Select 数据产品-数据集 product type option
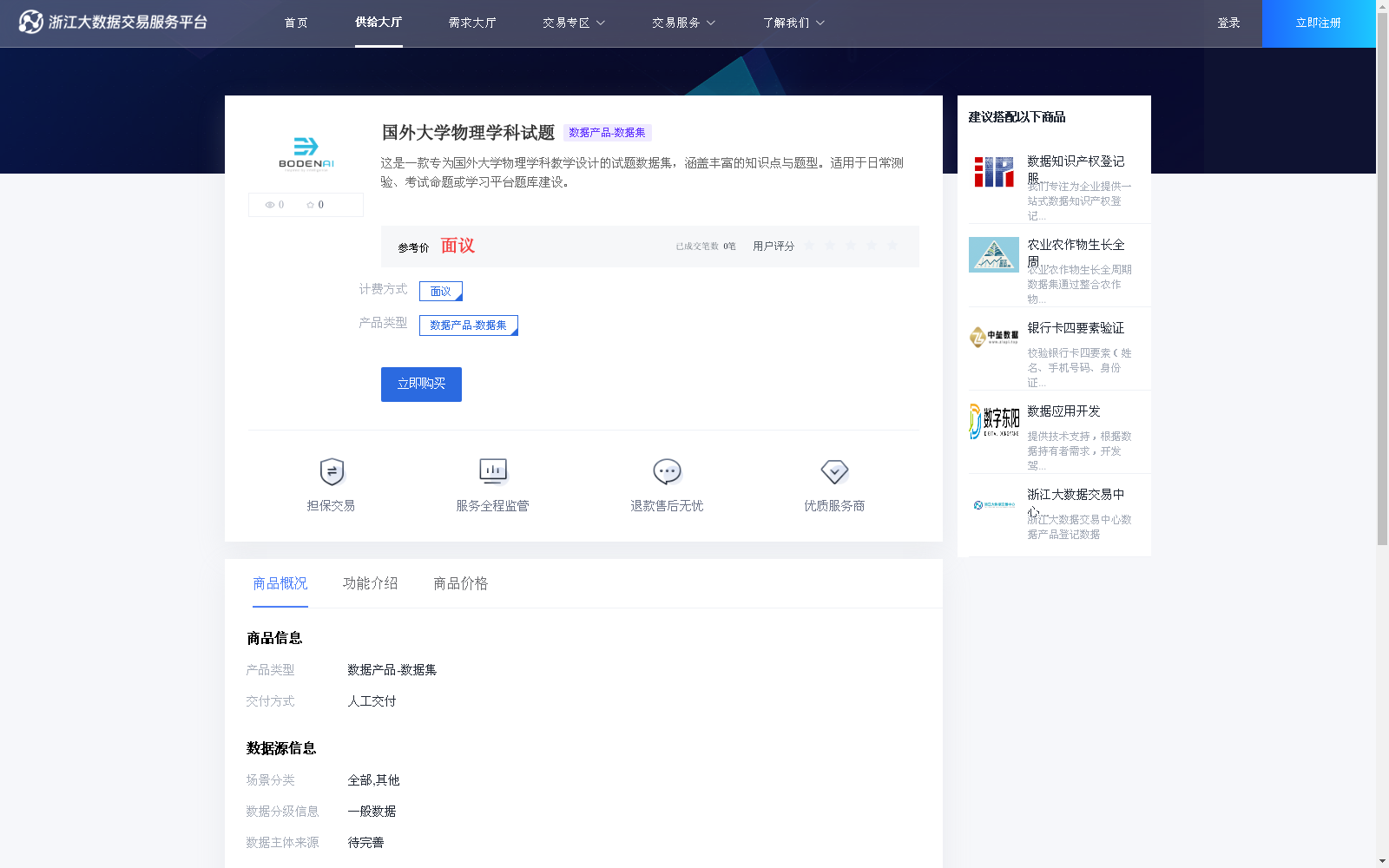This screenshot has height=868, width=1389. coord(469,325)
